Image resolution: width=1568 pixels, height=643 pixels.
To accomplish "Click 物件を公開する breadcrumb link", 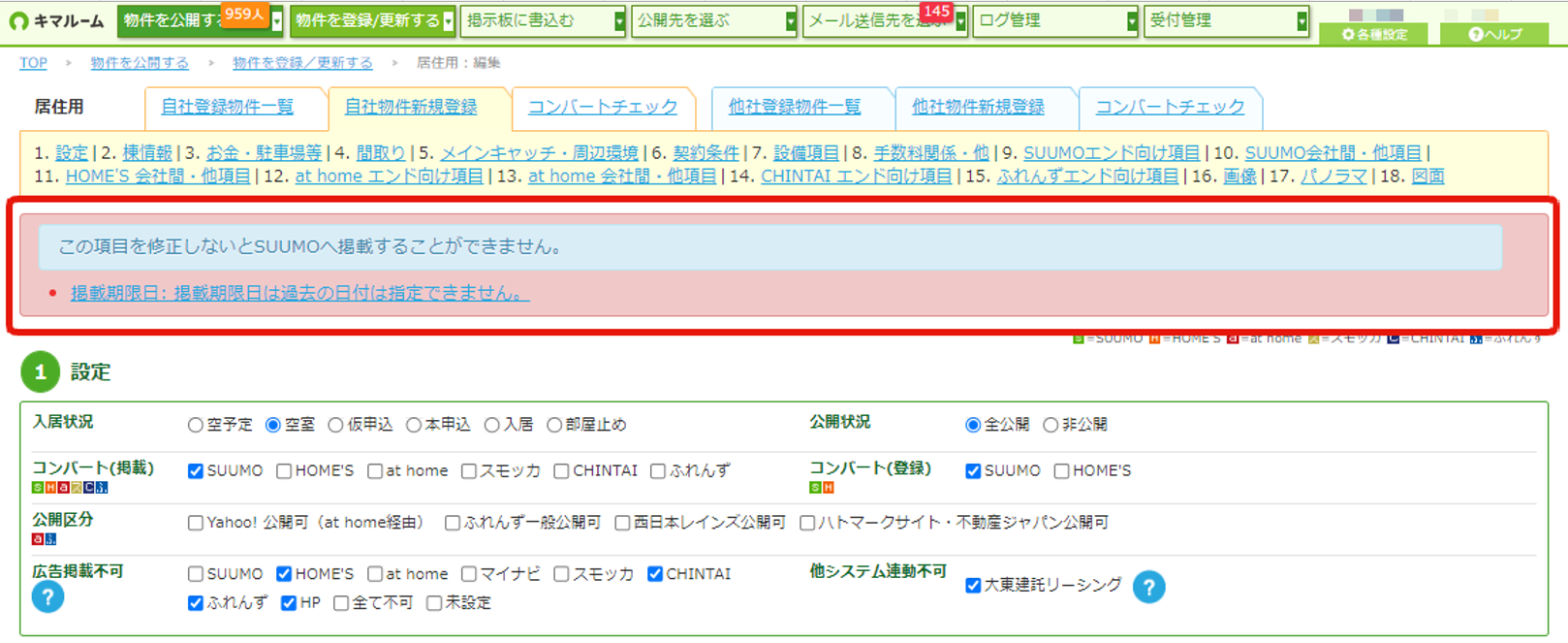I will click(x=140, y=62).
